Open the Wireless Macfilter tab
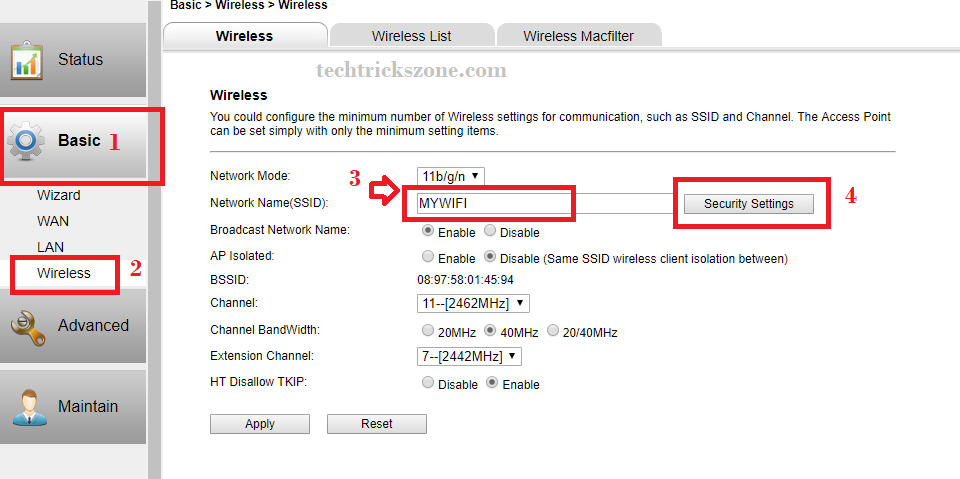The height and width of the screenshot is (479, 960). click(578, 36)
